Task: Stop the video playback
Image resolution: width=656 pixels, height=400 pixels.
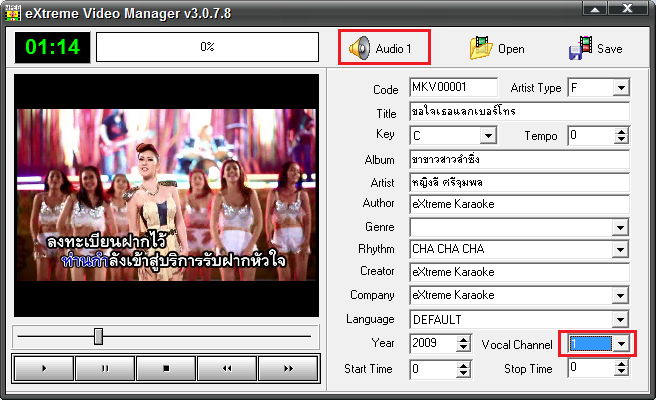Action: (166, 368)
